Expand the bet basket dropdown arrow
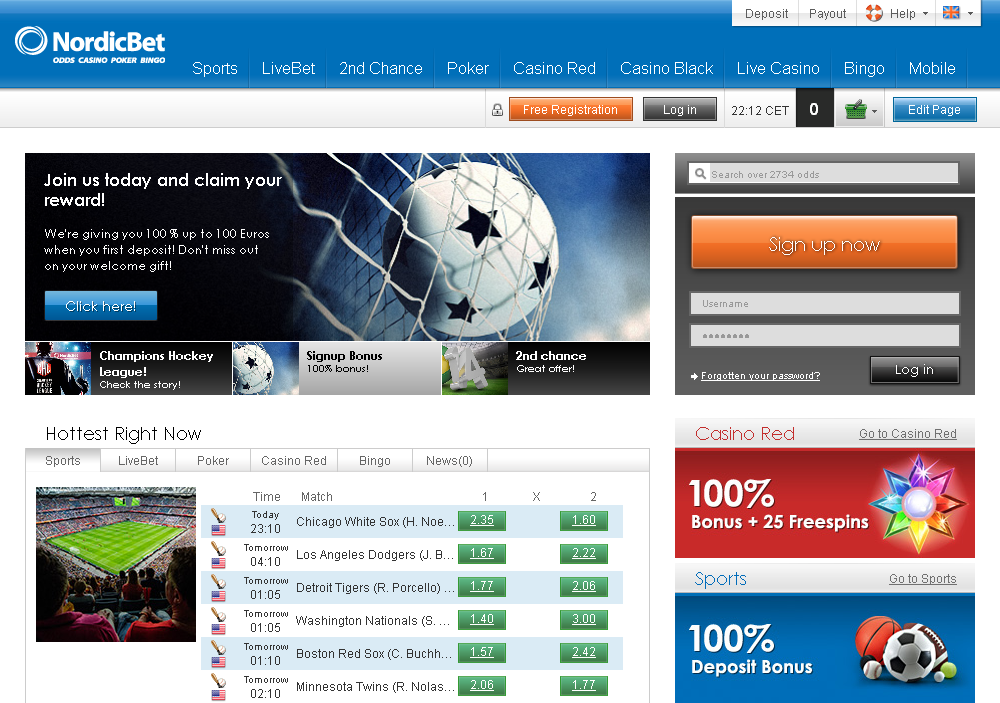Image resolution: width=1000 pixels, height=703 pixels. (874, 112)
